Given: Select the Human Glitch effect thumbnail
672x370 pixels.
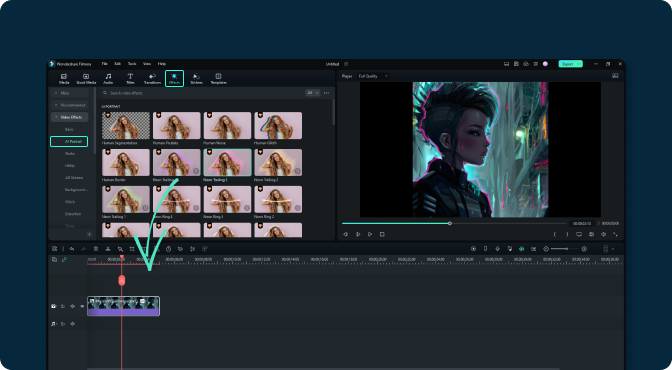Looking at the screenshot, I should click(278, 126).
